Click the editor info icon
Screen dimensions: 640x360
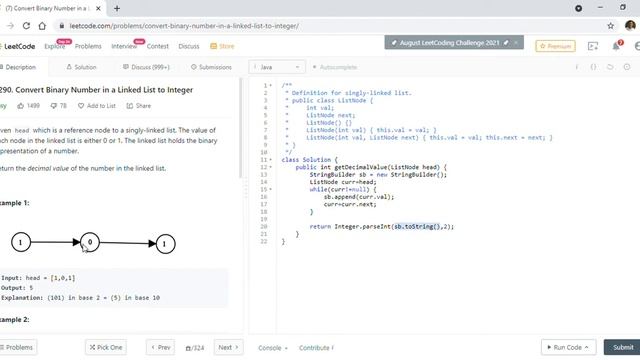click(x=577, y=67)
